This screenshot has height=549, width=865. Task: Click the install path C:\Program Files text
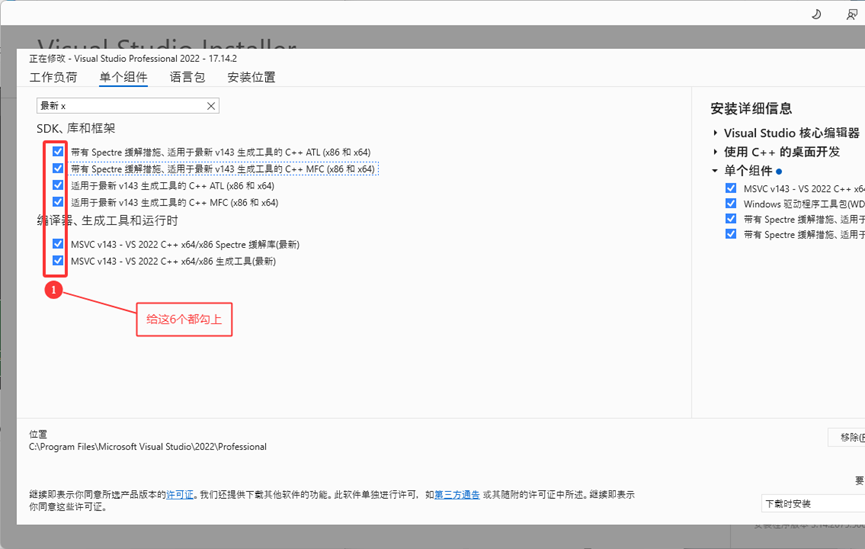pos(148,447)
